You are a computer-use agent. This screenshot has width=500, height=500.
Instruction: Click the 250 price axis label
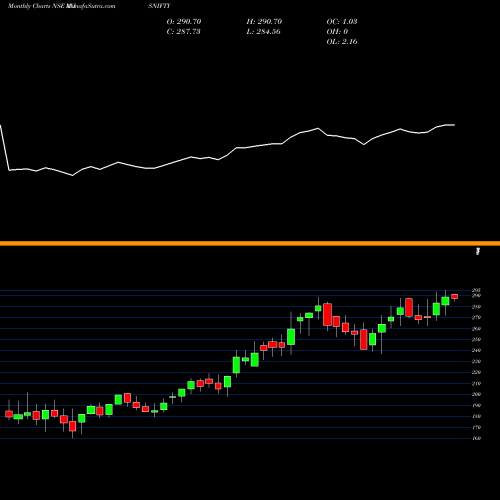pos(476,339)
